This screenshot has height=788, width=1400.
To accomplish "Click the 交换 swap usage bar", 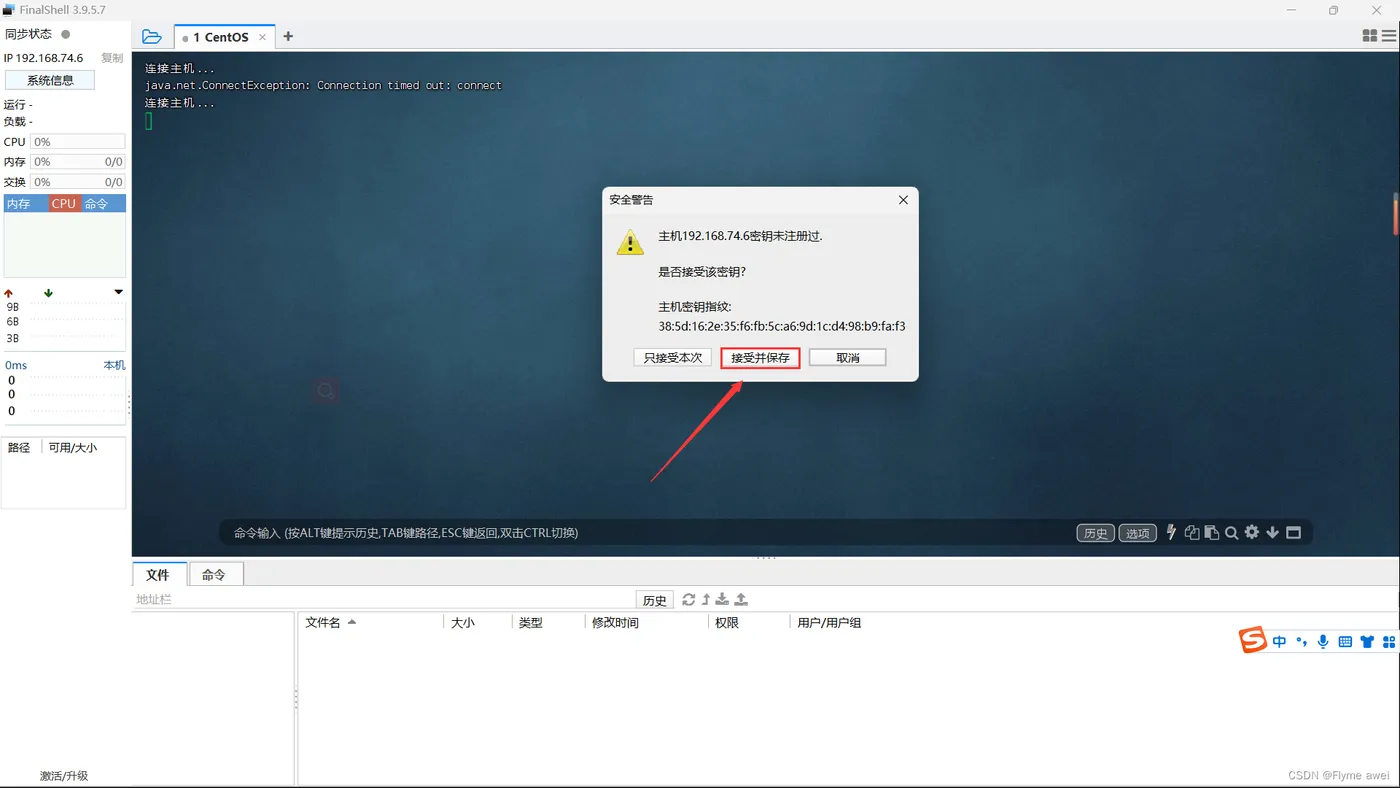I will point(78,182).
